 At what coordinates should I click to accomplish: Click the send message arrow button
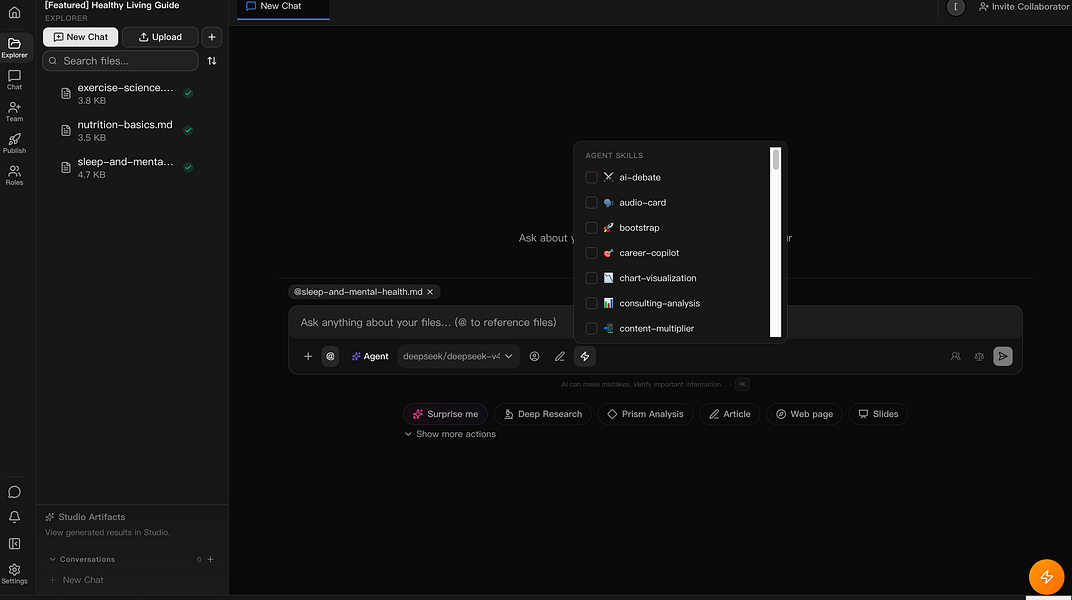[1002, 356]
